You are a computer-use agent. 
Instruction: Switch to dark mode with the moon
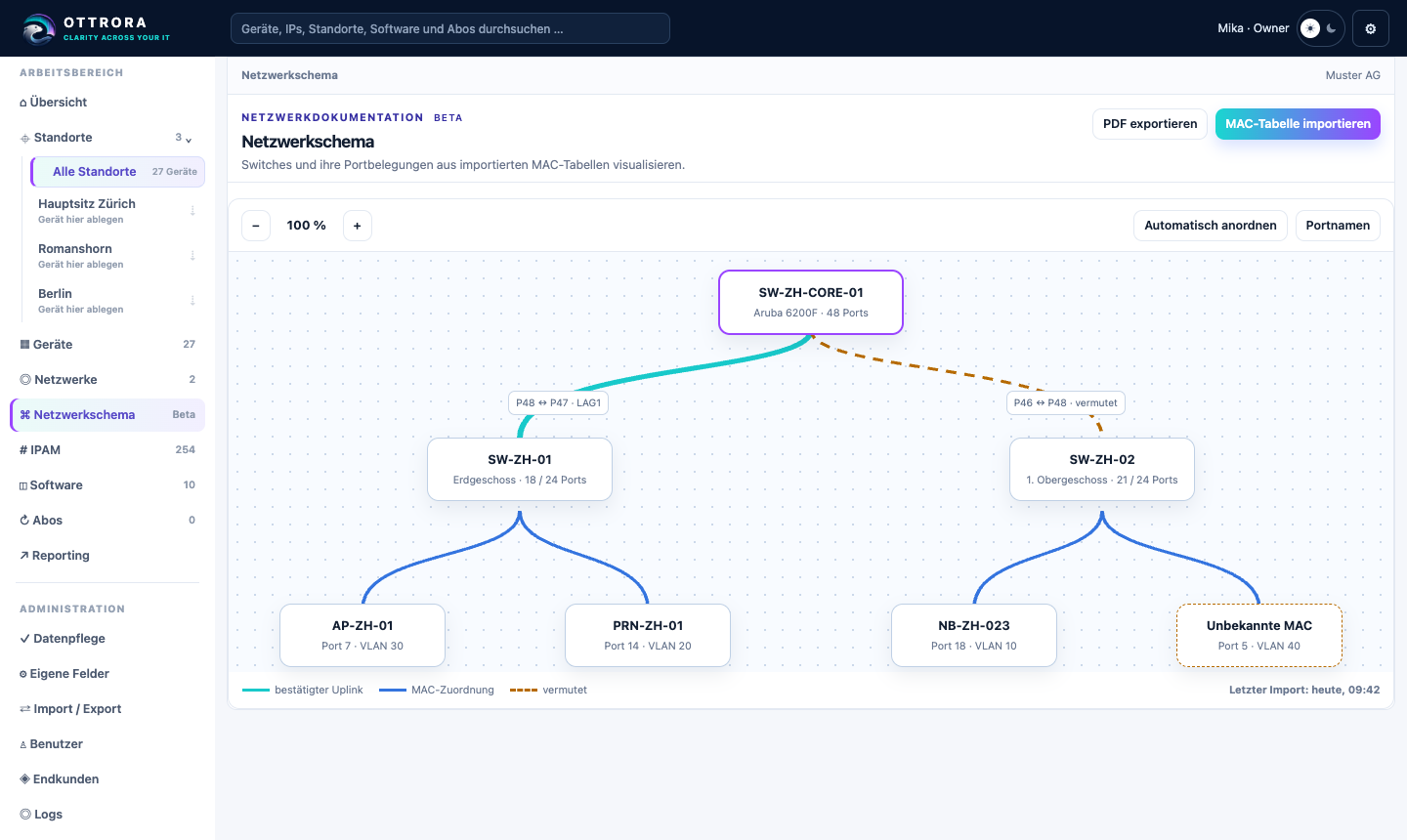pos(1331,28)
